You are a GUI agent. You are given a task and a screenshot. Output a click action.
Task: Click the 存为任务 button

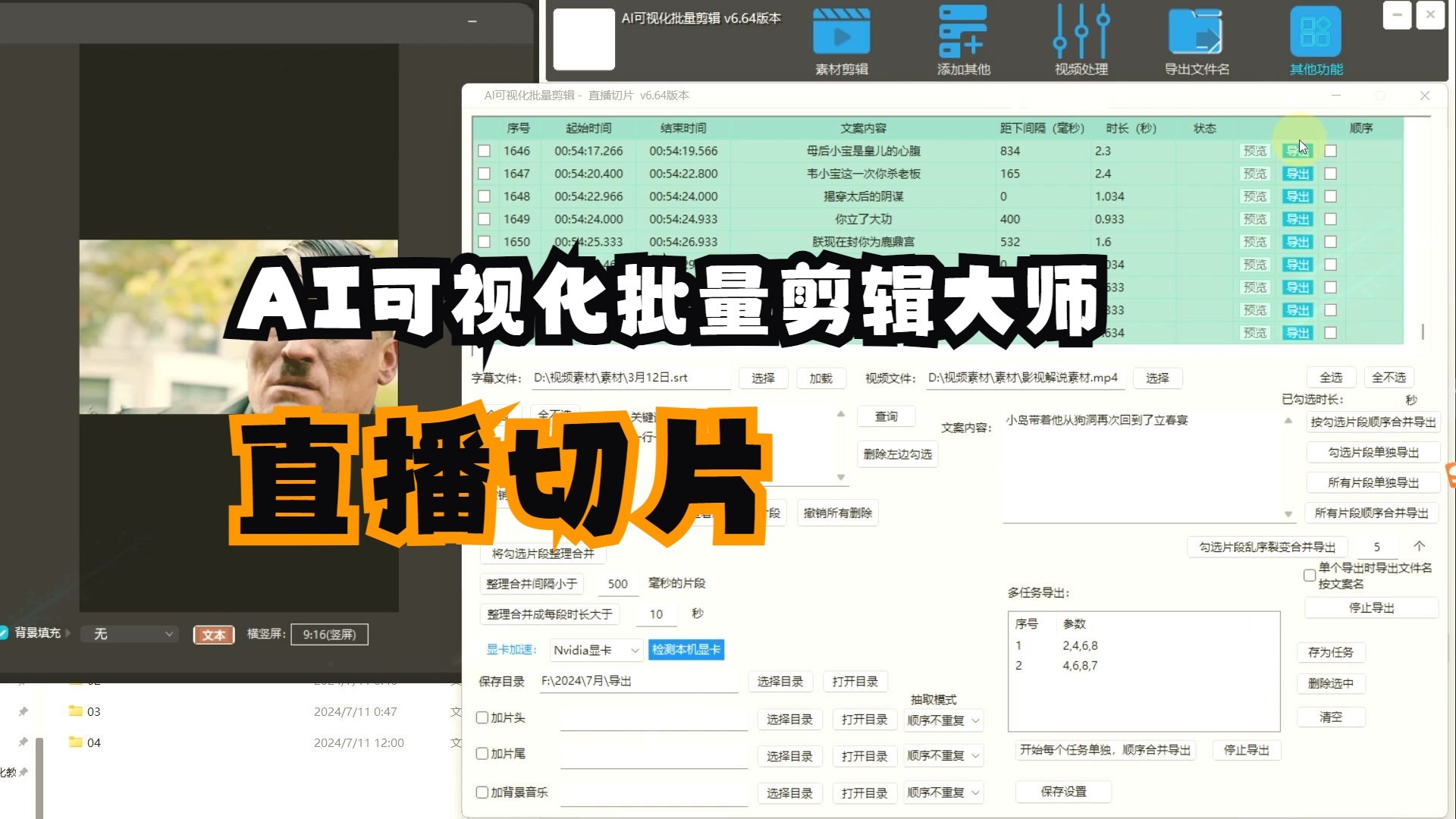[1331, 652]
